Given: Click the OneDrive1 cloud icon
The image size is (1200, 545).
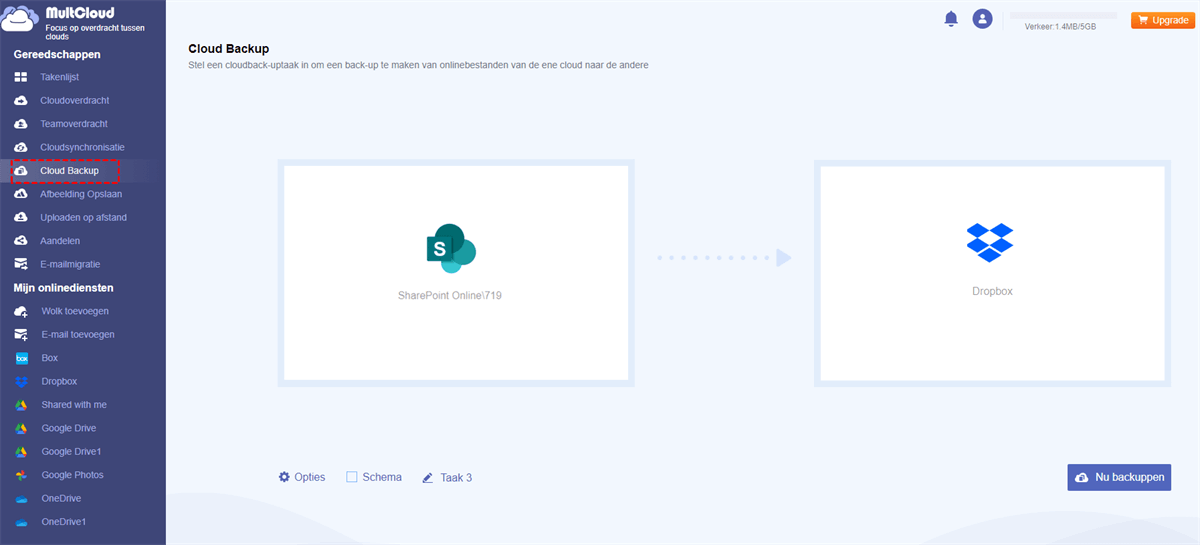Looking at the screenshot, I should [x=21, y=522].
